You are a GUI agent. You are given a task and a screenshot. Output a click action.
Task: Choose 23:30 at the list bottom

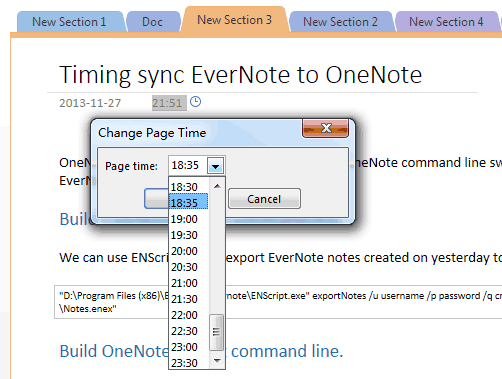pyautogui.click(x=189, y=362)
